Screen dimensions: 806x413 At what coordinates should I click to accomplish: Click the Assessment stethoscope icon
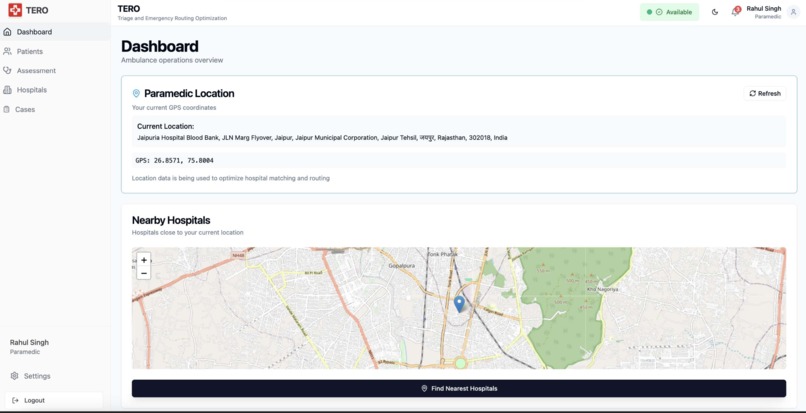pos(7,70)
